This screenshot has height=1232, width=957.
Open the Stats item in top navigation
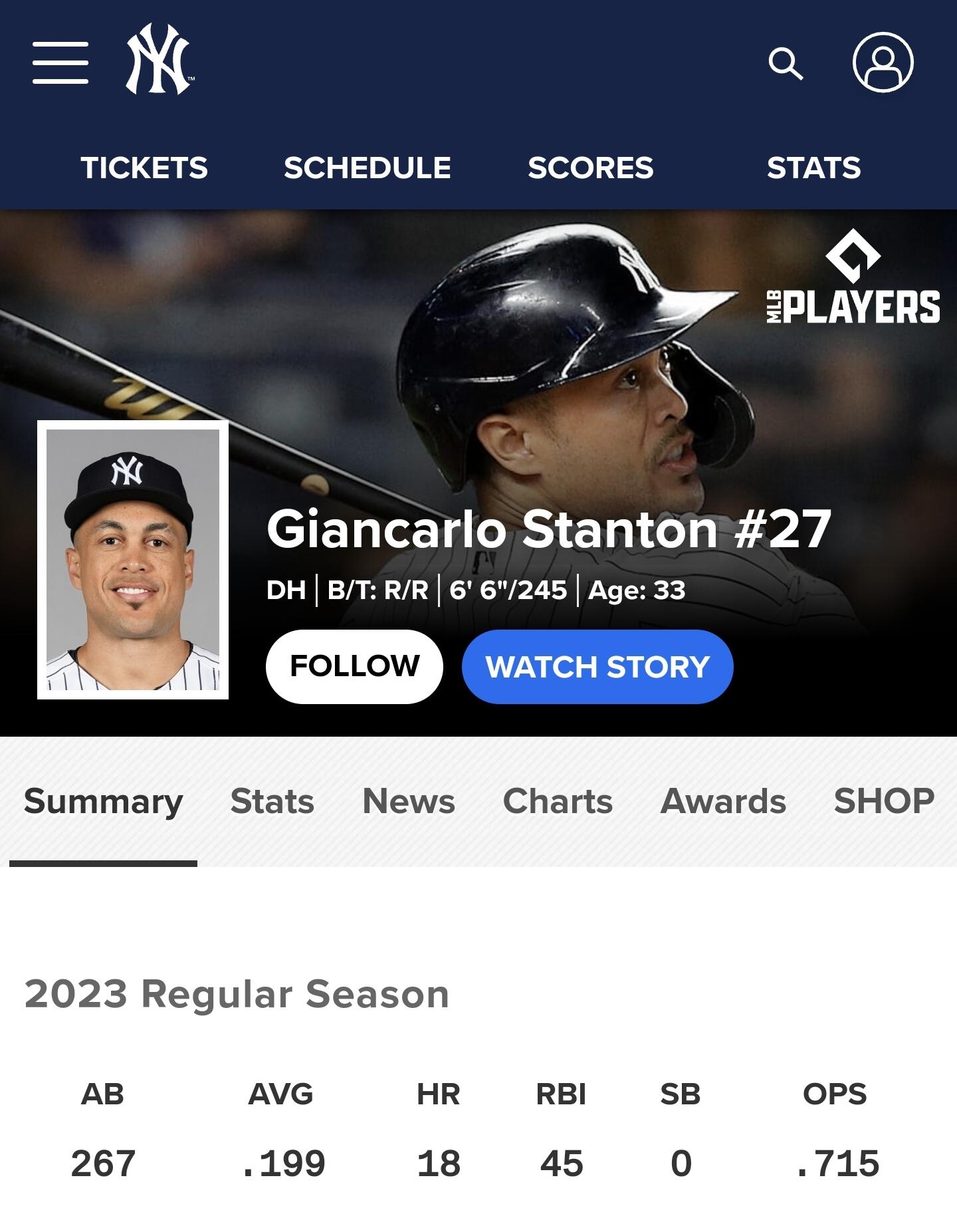click(x=814, y=168)
